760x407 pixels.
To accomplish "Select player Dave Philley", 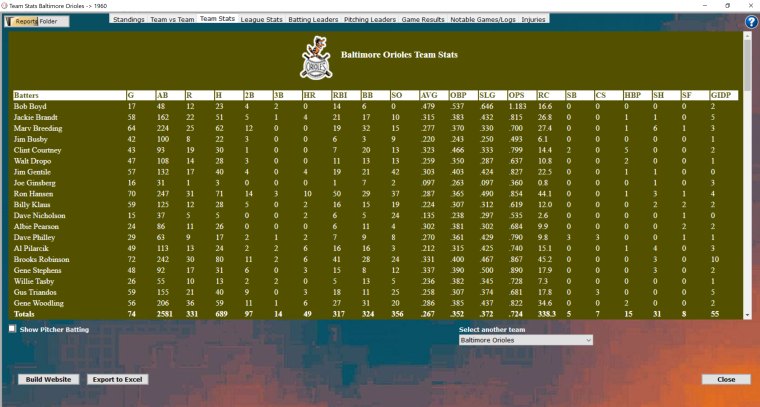I will pos(34,237).
